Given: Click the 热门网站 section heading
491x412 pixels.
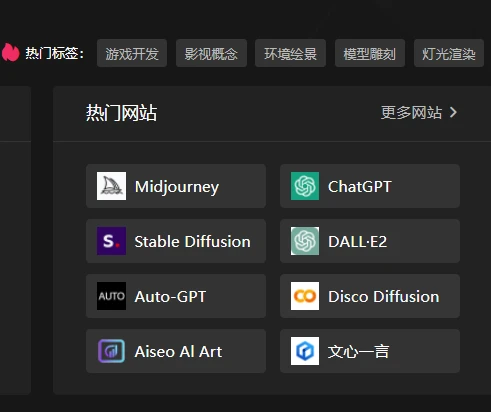Looking at the screenshot, I should 121,113.
